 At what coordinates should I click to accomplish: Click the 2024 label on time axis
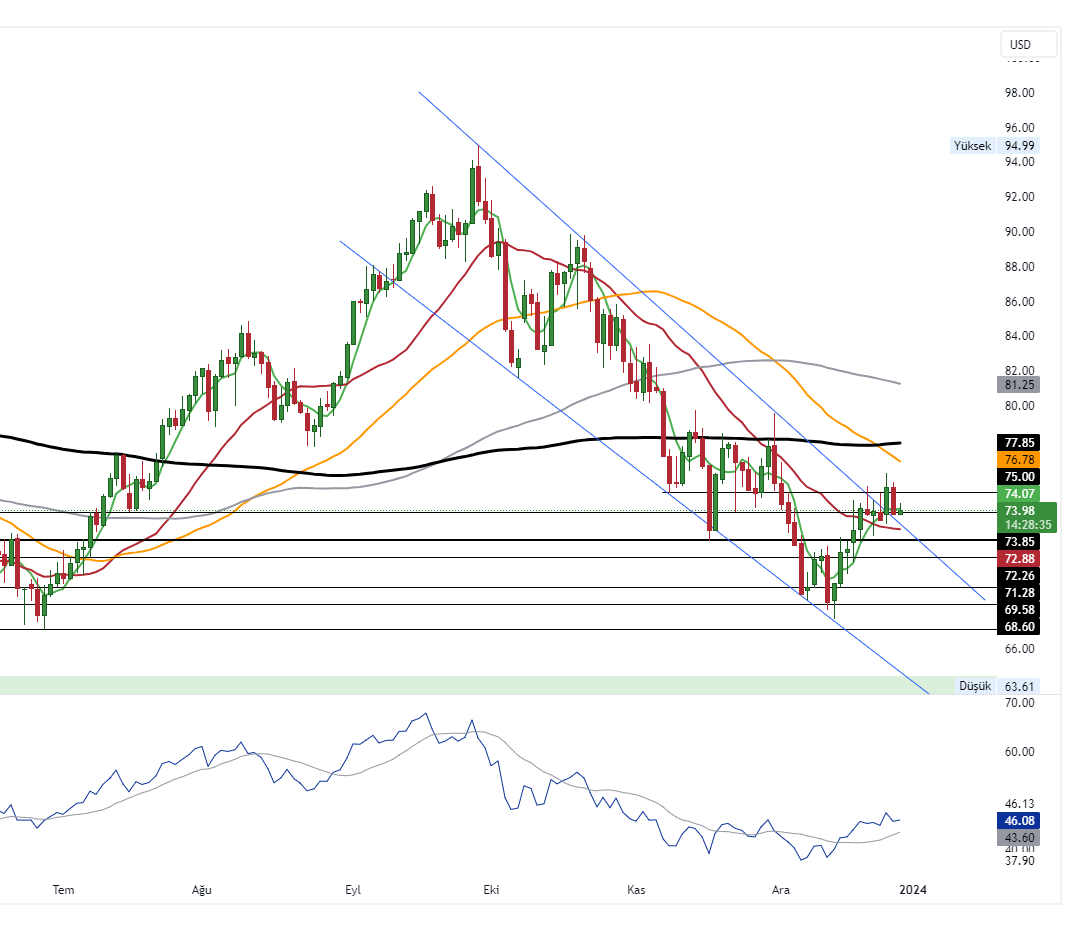(x=912, y=889)
